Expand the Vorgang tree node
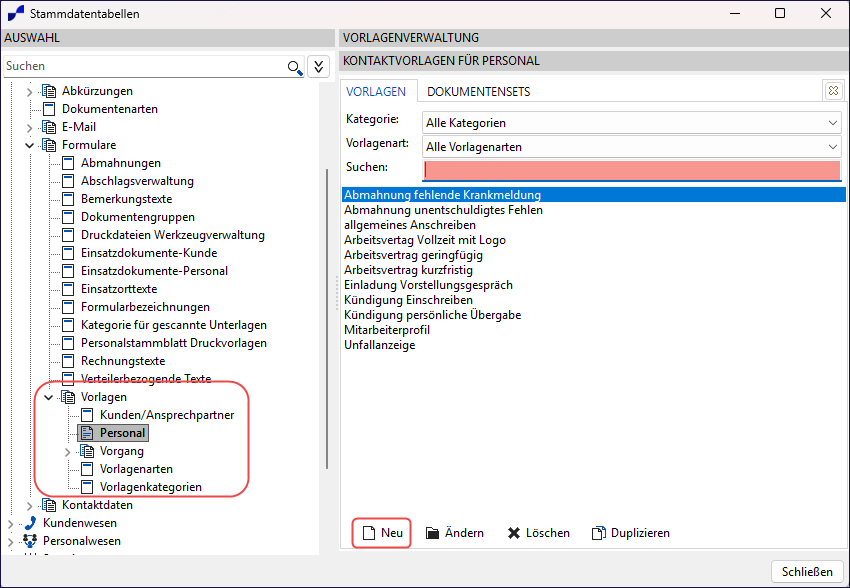Image resolution: width=850 pixels, height=588 pixels. point(67,451)
